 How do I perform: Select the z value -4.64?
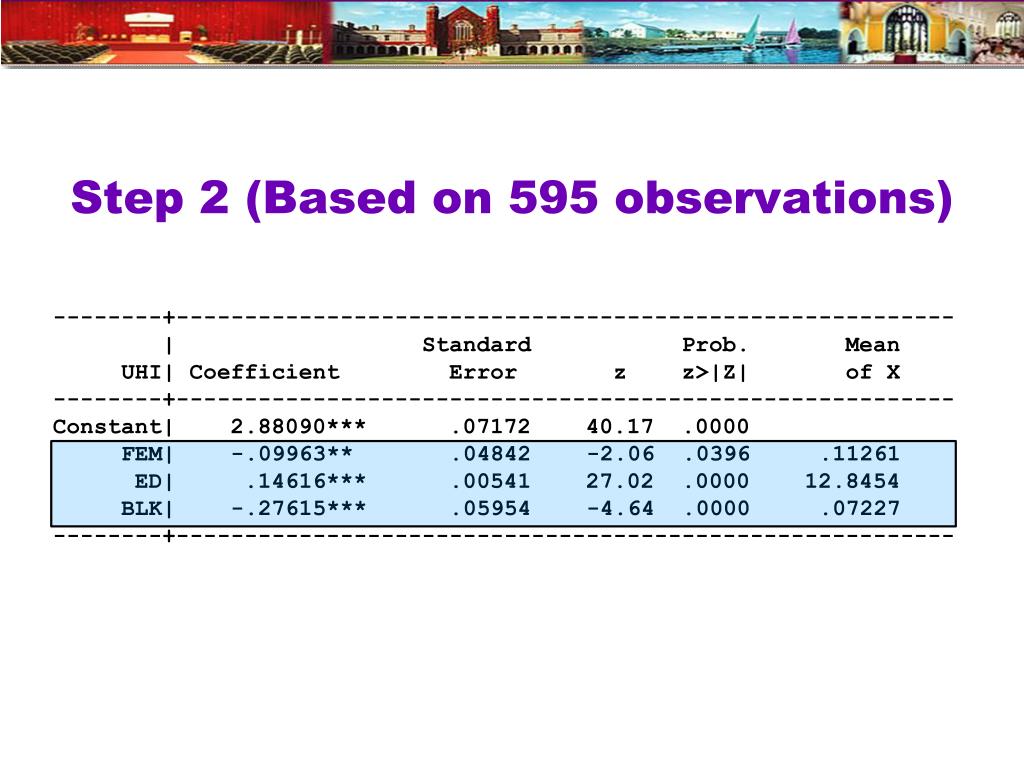pos(620,508)
